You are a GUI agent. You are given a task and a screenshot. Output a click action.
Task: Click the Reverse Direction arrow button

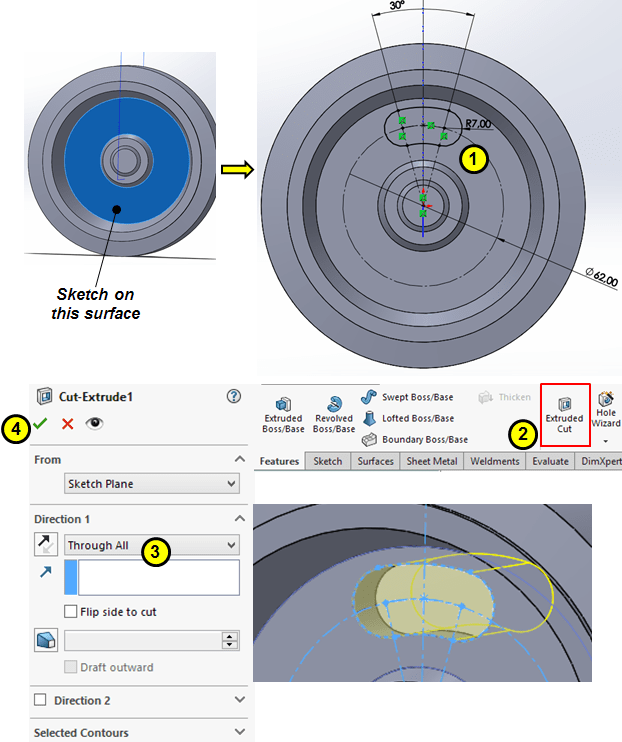coord(46,546)
